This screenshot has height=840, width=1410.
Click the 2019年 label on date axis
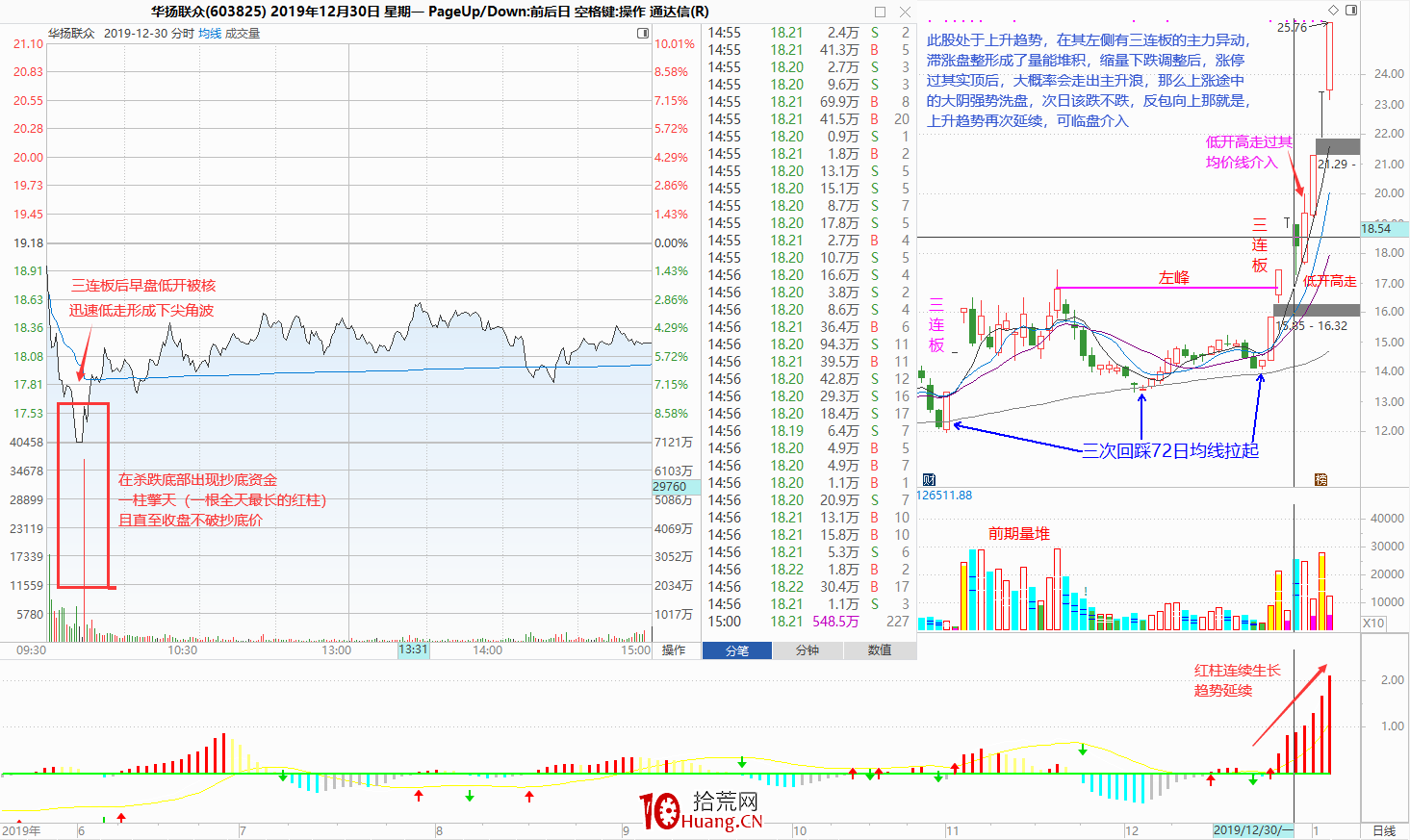click(21, 831)
